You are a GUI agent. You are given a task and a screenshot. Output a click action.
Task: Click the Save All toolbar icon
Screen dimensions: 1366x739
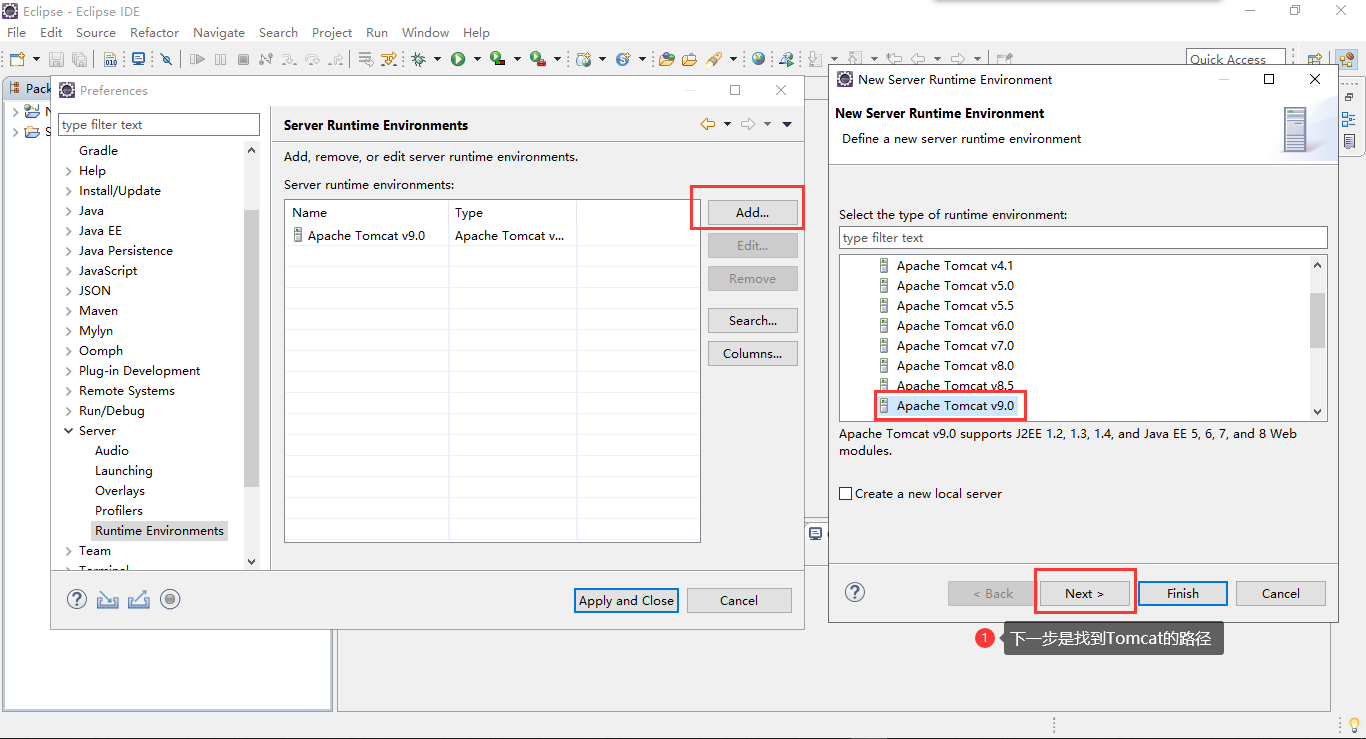click(x=79, y=59)
